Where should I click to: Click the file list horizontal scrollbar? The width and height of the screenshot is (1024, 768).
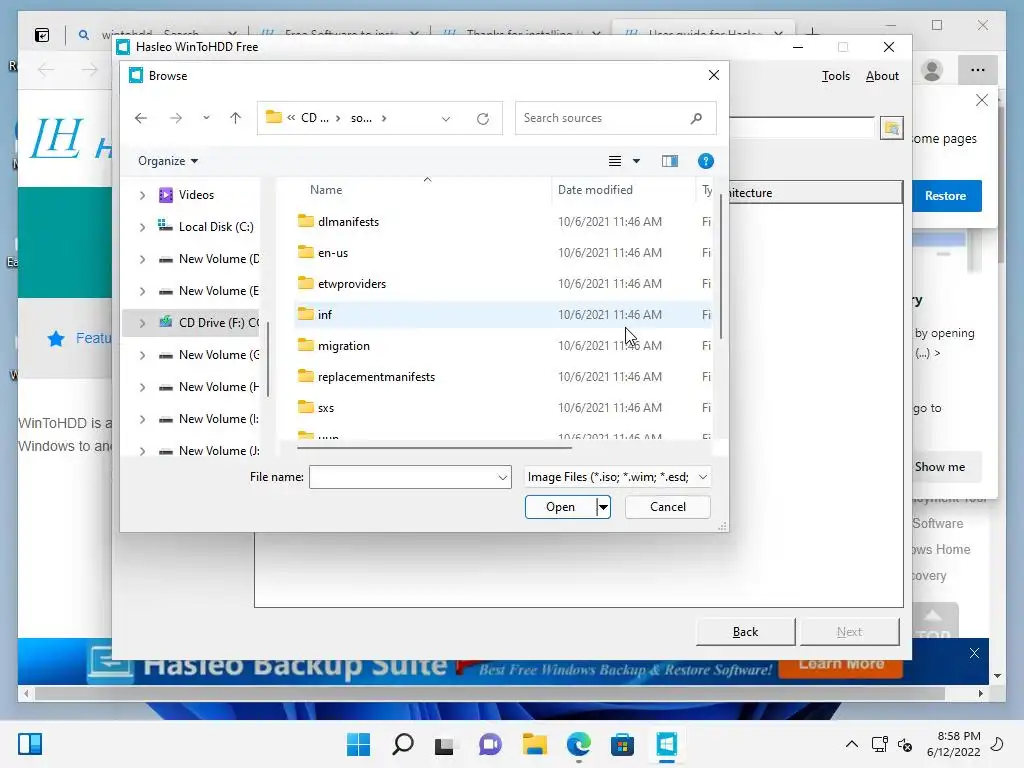coord(434,448)
